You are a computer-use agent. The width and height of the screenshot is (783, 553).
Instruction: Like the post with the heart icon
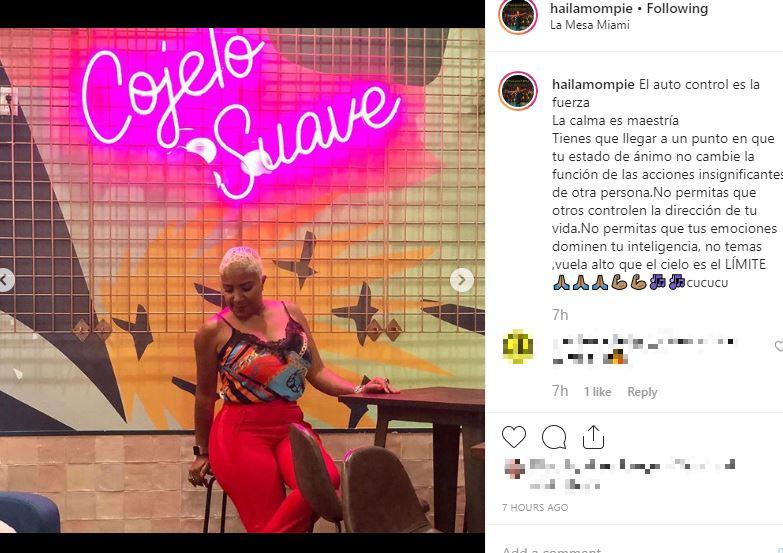[x=514, y=437]
